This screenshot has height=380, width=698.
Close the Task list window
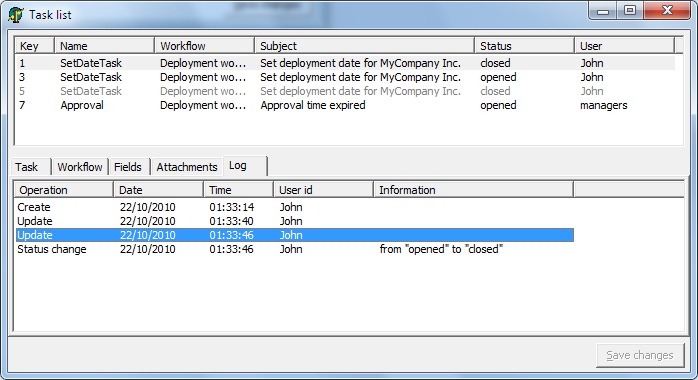667,11
